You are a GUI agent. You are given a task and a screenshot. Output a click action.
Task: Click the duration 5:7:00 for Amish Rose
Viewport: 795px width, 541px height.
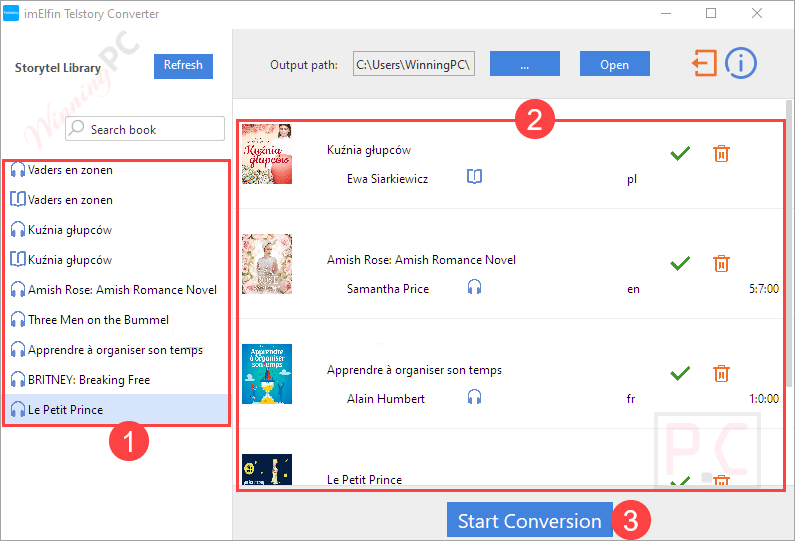pyautogui.click(x=764, y=289)
